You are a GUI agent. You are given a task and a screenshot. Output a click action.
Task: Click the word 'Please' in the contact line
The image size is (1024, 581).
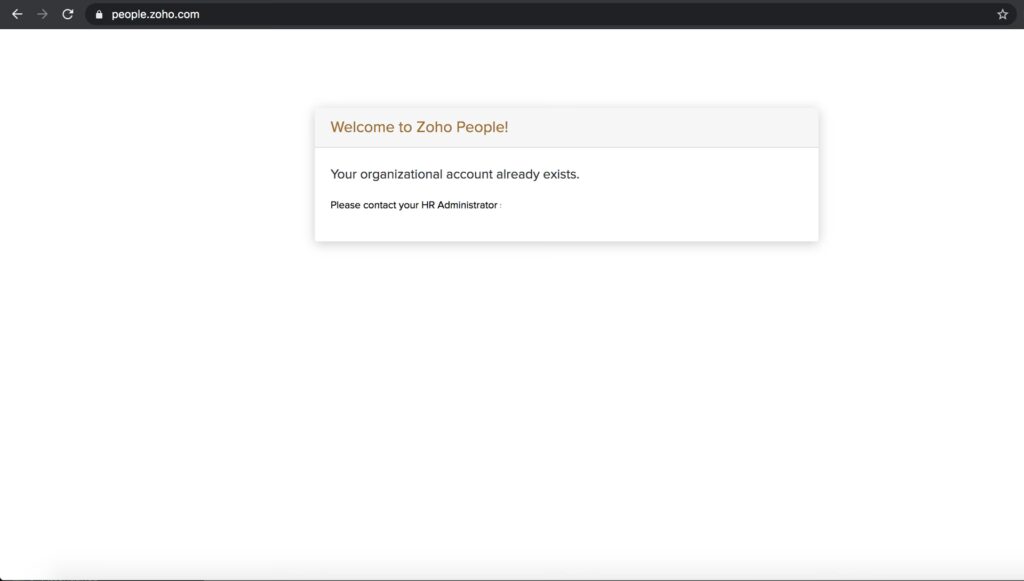click(345, 205)
